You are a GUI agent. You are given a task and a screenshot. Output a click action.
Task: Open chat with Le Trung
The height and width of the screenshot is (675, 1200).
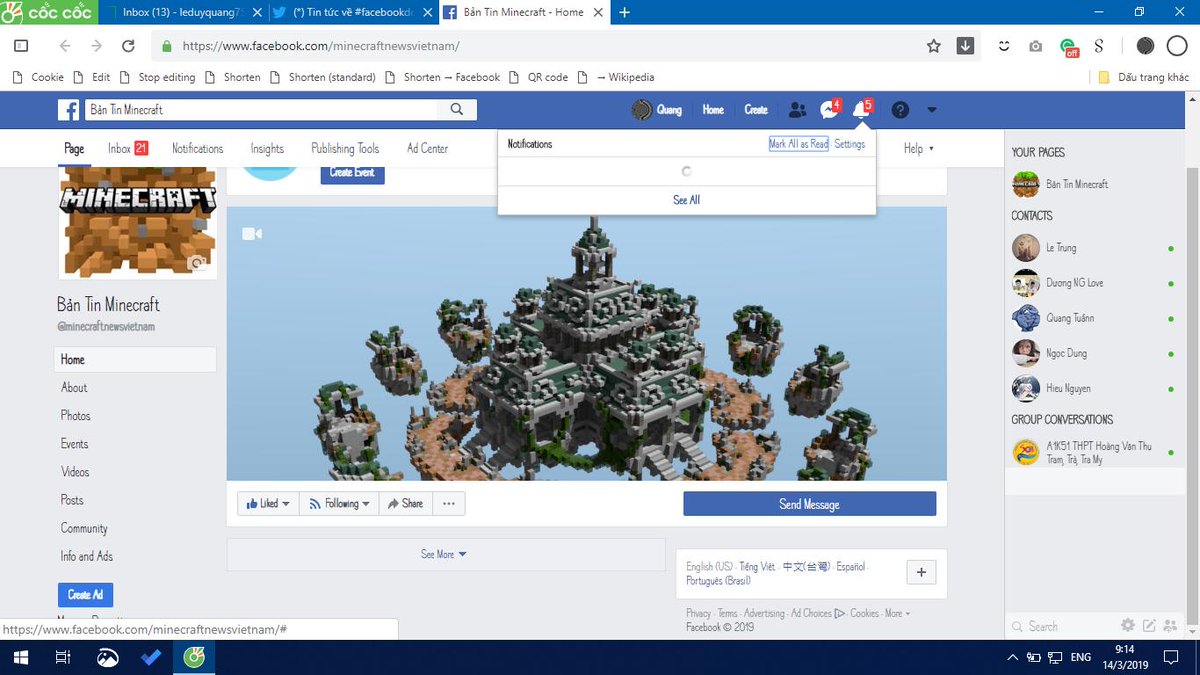[1094, 247]
